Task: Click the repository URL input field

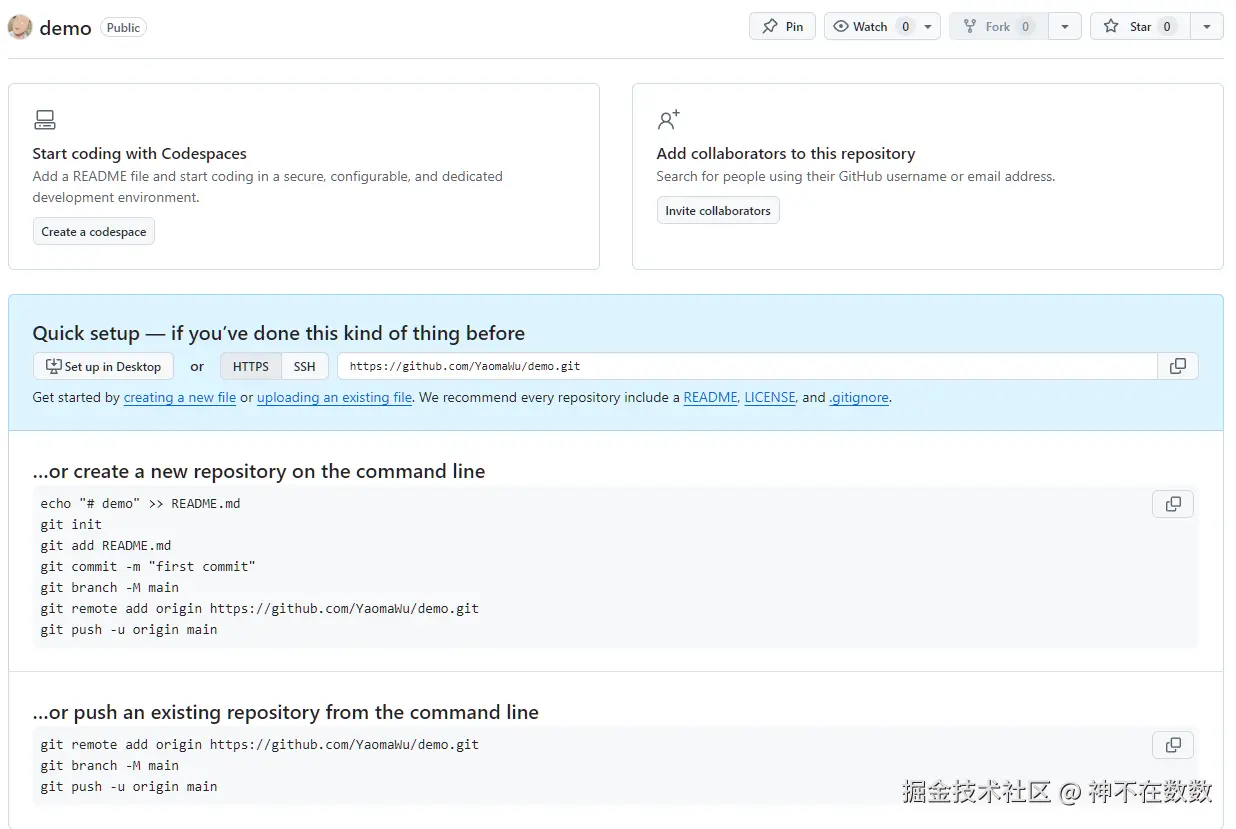Action: pyautogui.click(x=747, y=366)
